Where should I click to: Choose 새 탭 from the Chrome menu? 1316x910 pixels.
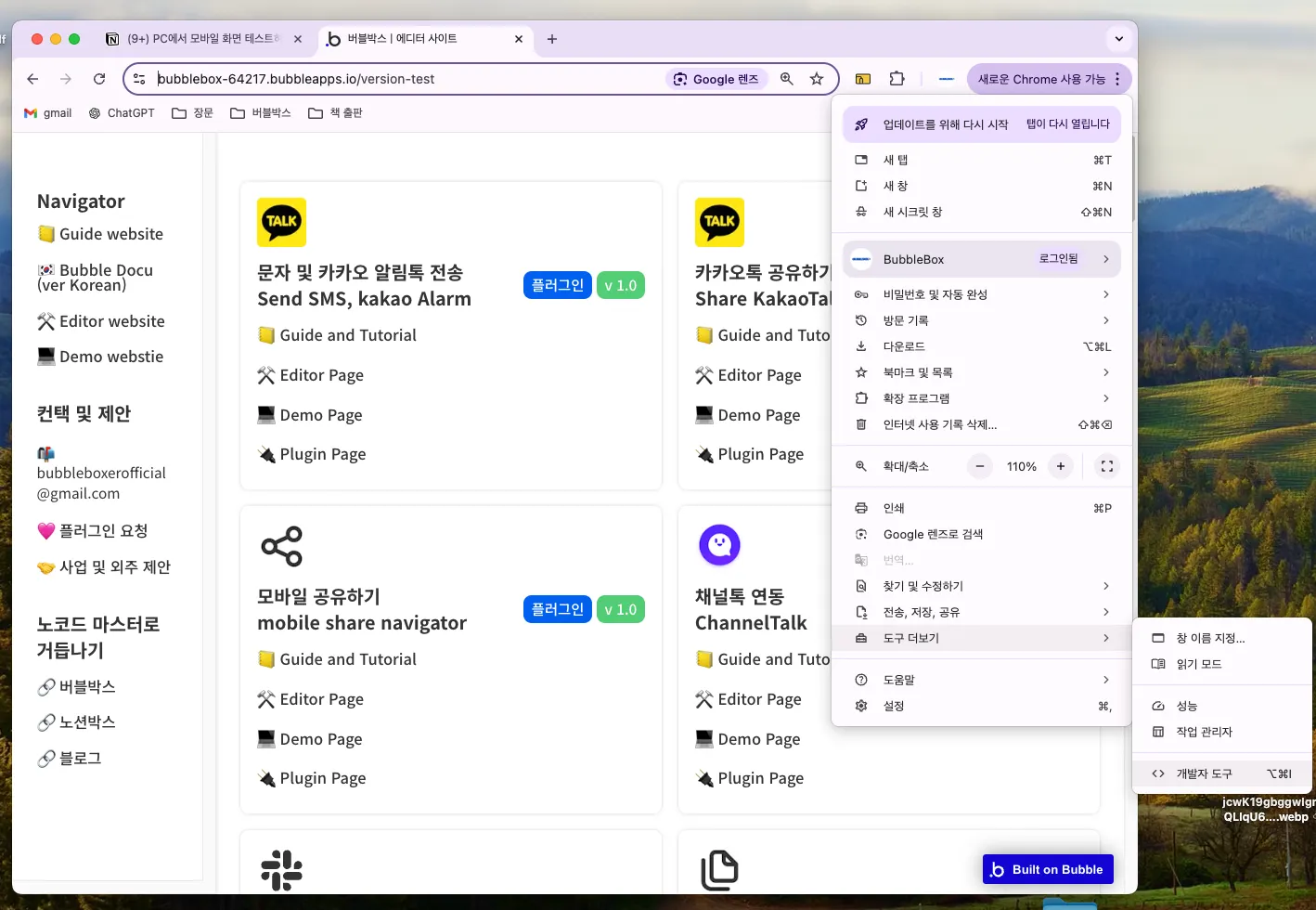pyautogui.click(x=982, y=160)
